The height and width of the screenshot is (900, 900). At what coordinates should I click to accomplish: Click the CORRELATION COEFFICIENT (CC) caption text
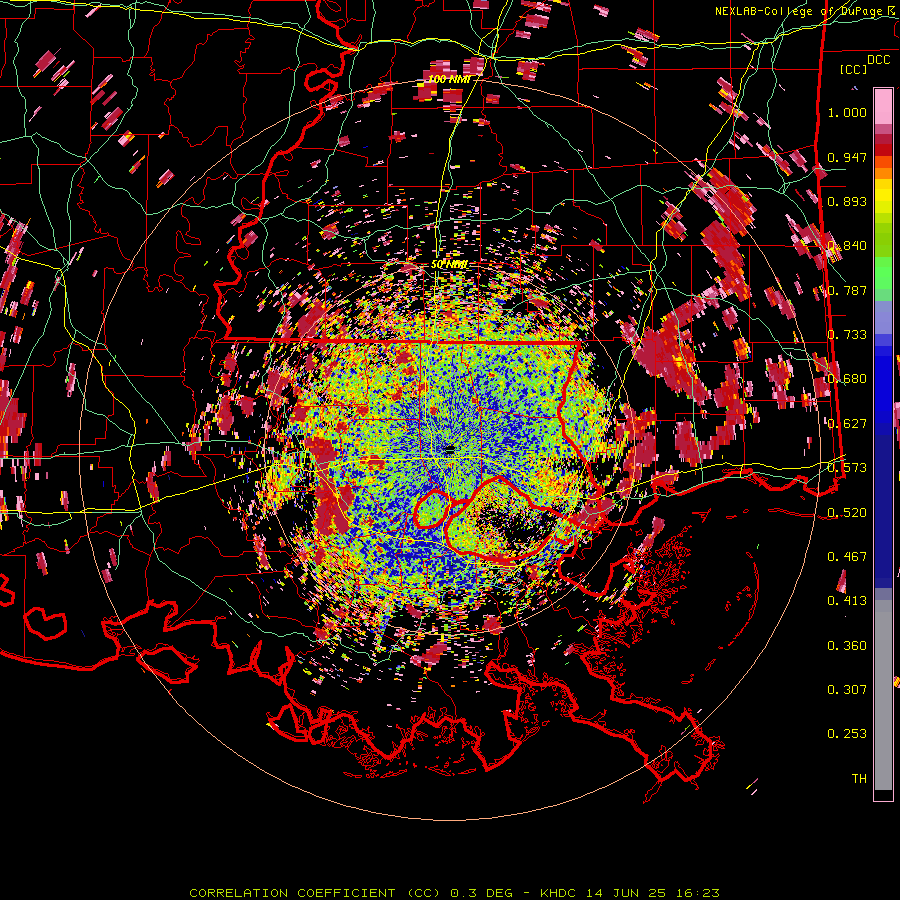coord(315,893)
